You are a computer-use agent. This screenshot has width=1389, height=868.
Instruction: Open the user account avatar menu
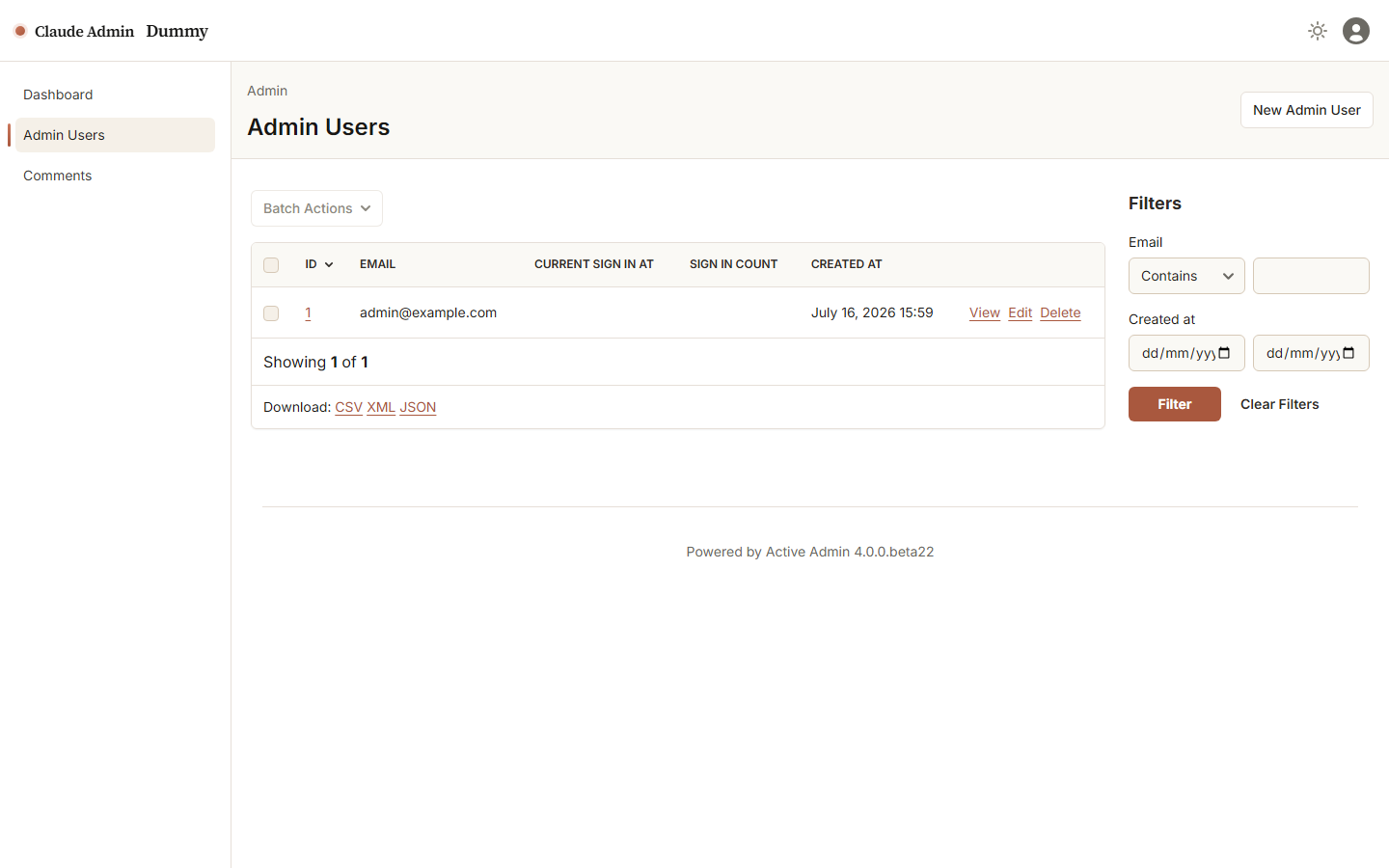coord(1356,31)
